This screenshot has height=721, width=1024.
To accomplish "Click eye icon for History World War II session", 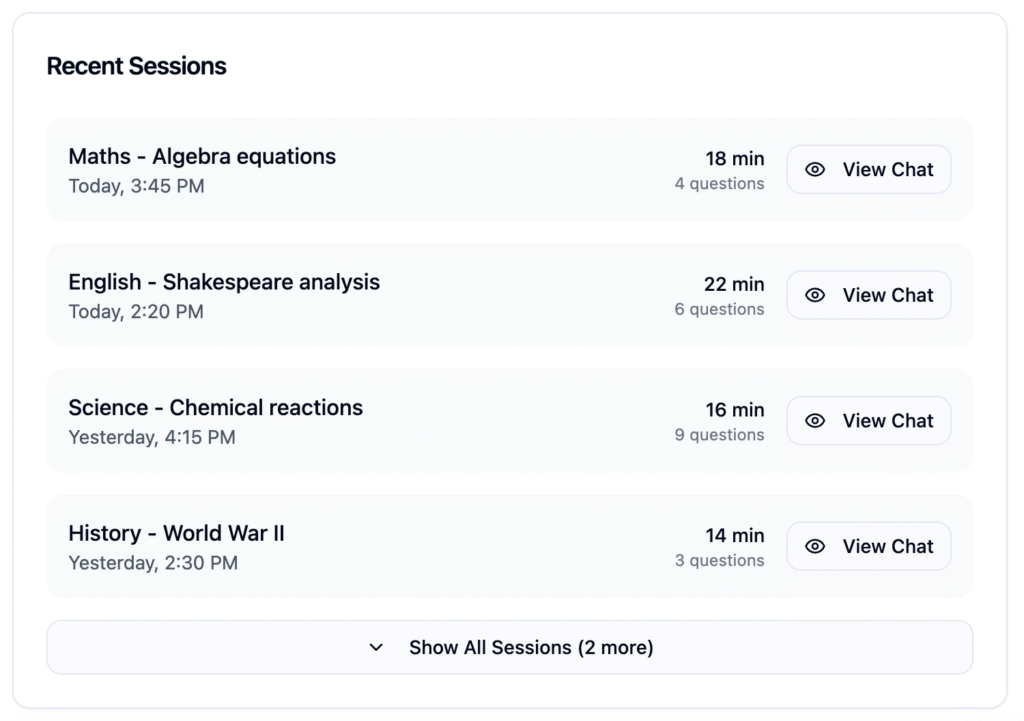I will coord(815,547).
